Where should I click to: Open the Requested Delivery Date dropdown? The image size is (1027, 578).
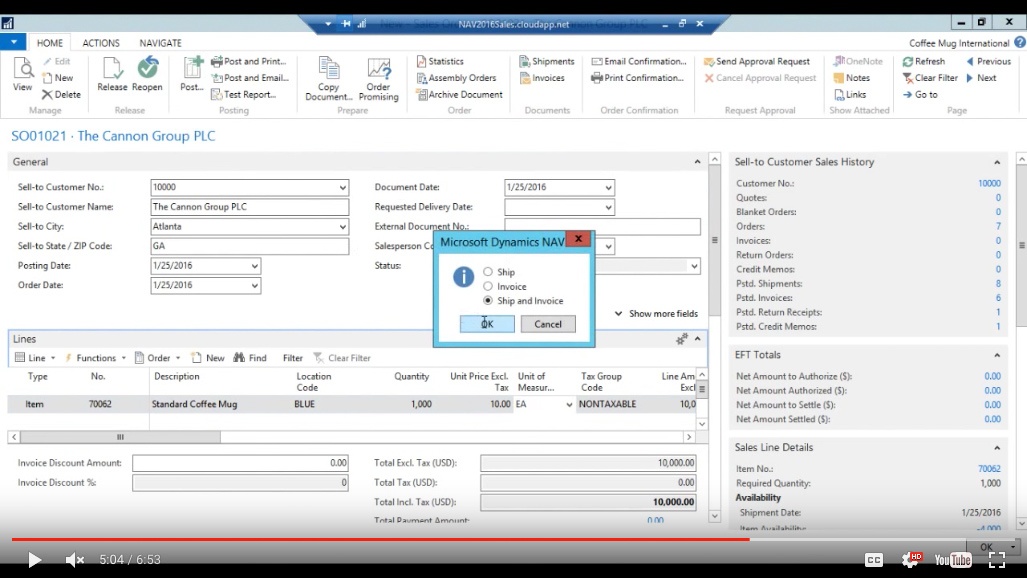click(608, 207)
